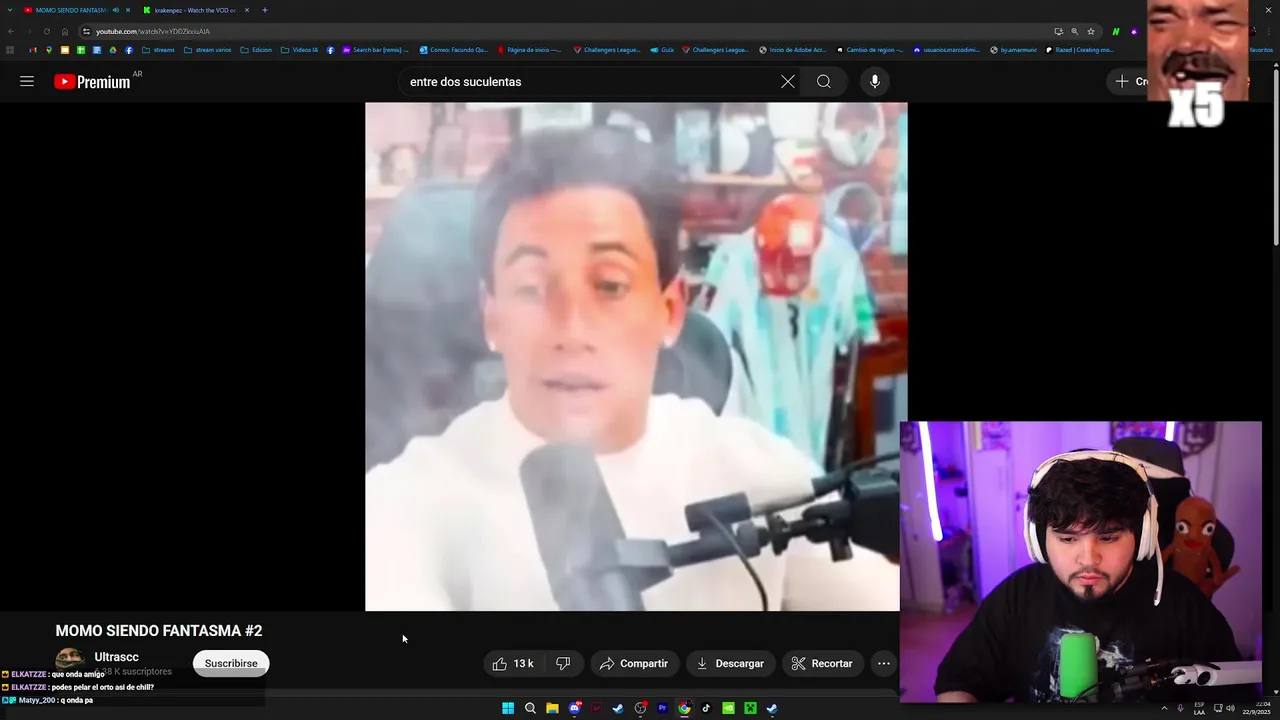Open the "Página de inicio" bookmark
This screenshot has width=1280, height=720.
pyautogui.click(x=529, y=50)
